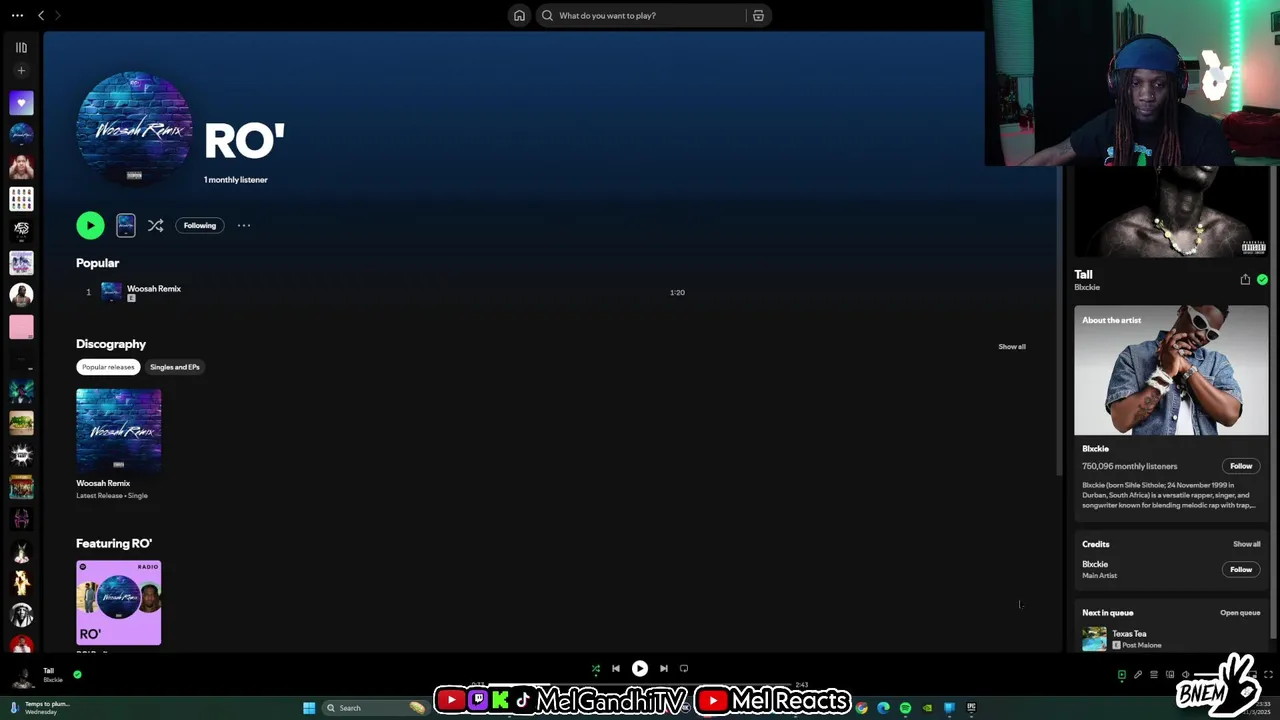Toggle repeat in the player bar
The width and height of the screenshot is (1280, 720).
tap(684, 669)
